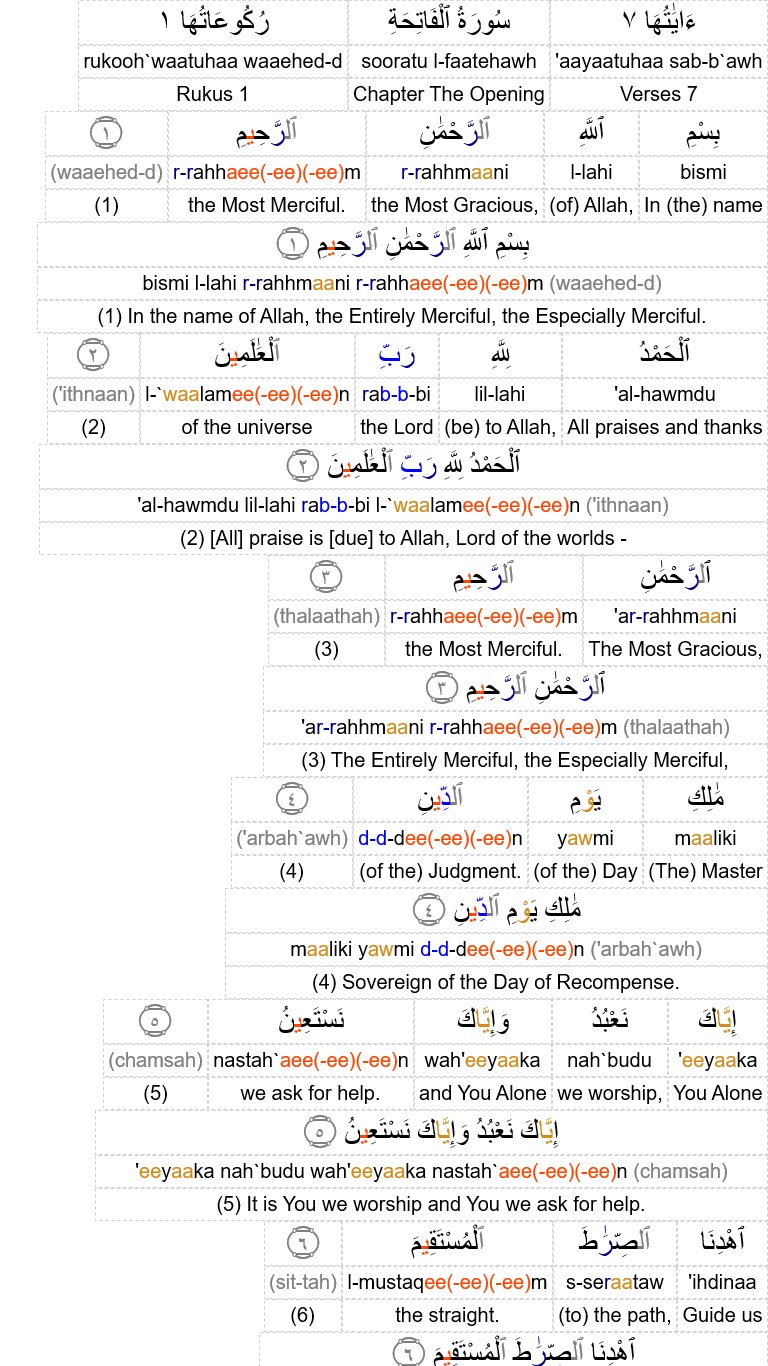Click the transliteration "maaliki"
This screenshot has height=1366, width=768.
pos(705,838)
